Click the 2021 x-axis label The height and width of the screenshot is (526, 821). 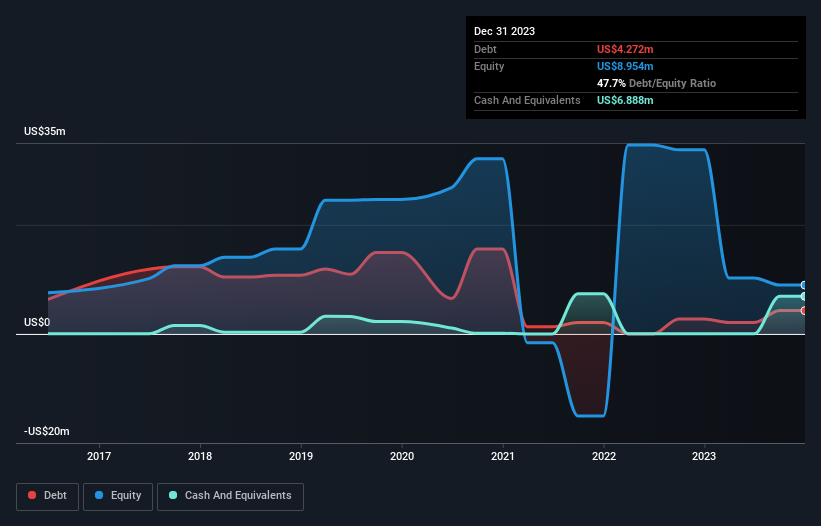coord(503,456)
